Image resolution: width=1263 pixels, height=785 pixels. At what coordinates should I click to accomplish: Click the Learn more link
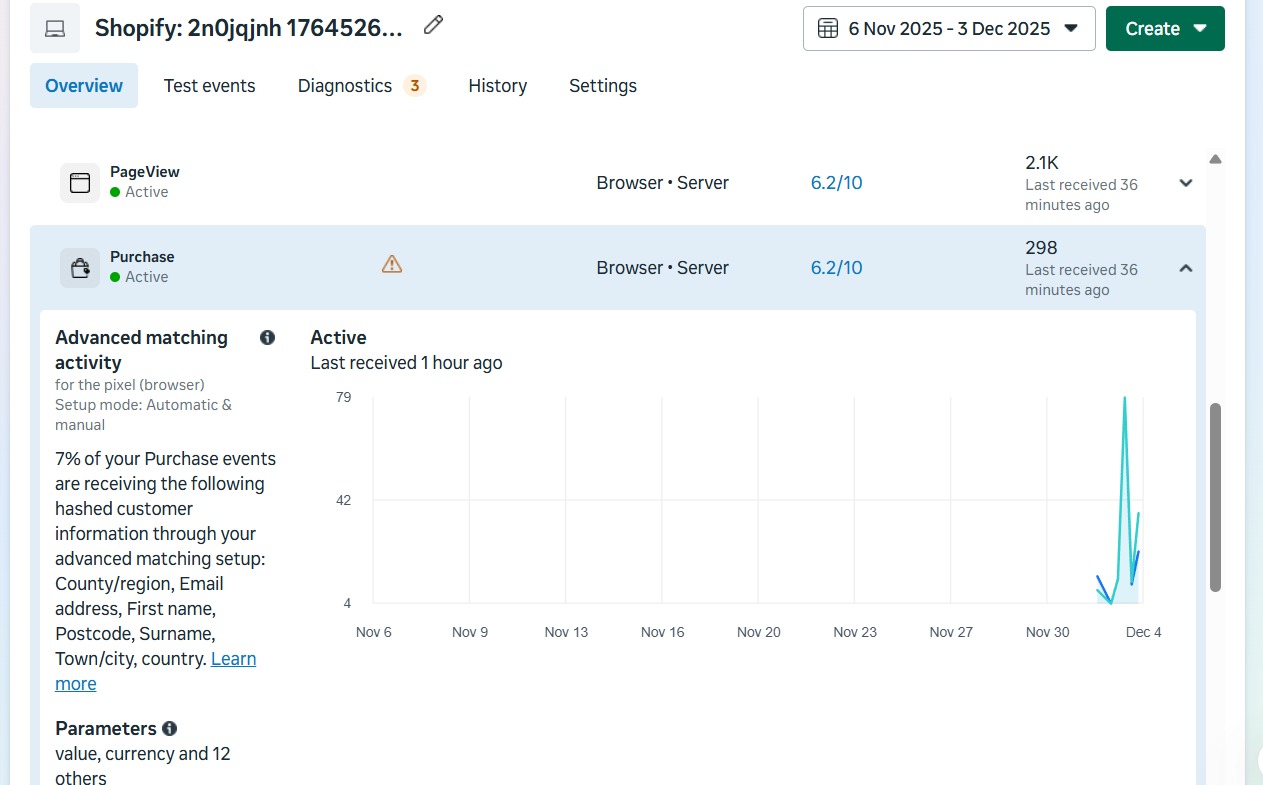pos(233,659)
